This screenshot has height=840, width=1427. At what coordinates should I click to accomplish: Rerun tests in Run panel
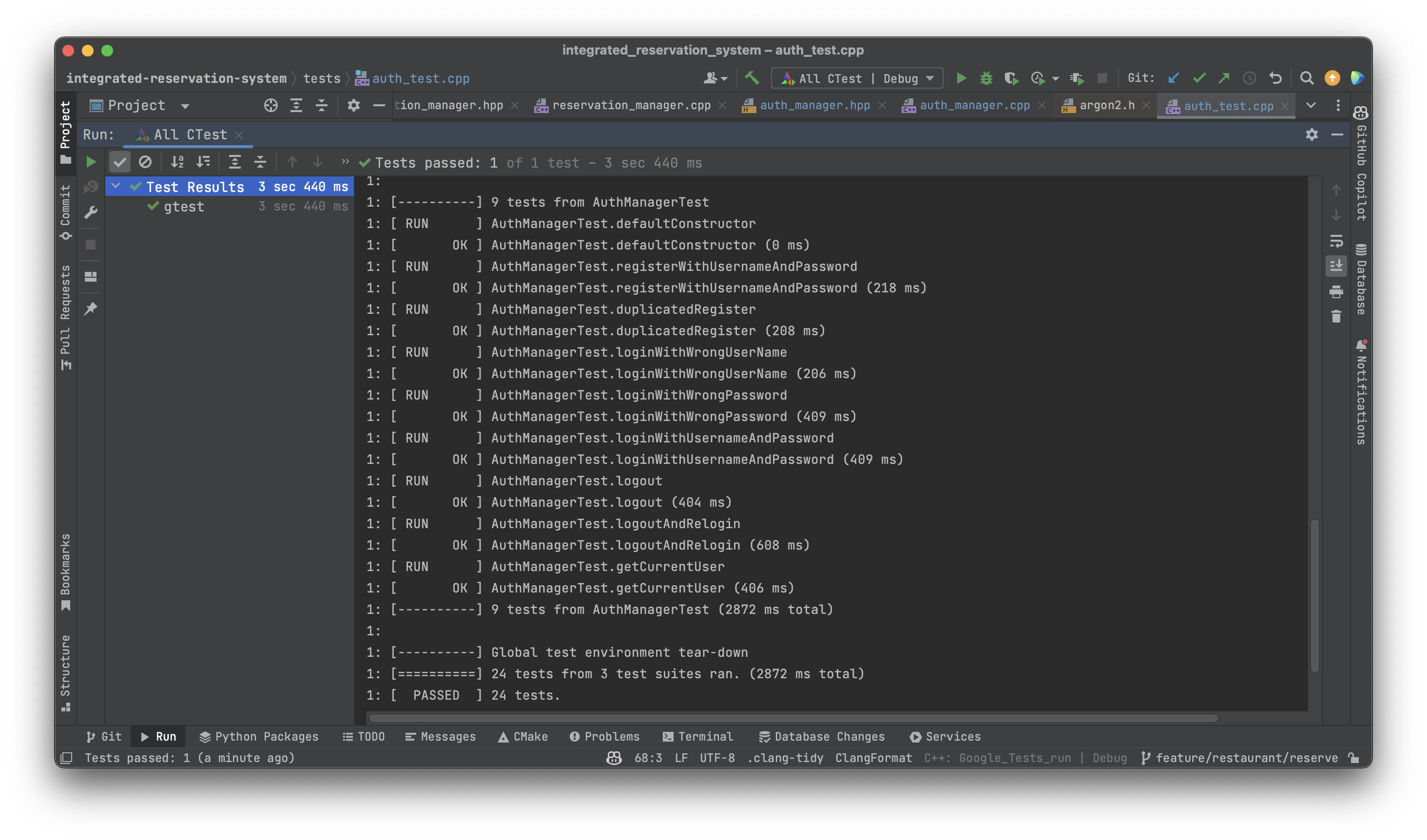91,162
